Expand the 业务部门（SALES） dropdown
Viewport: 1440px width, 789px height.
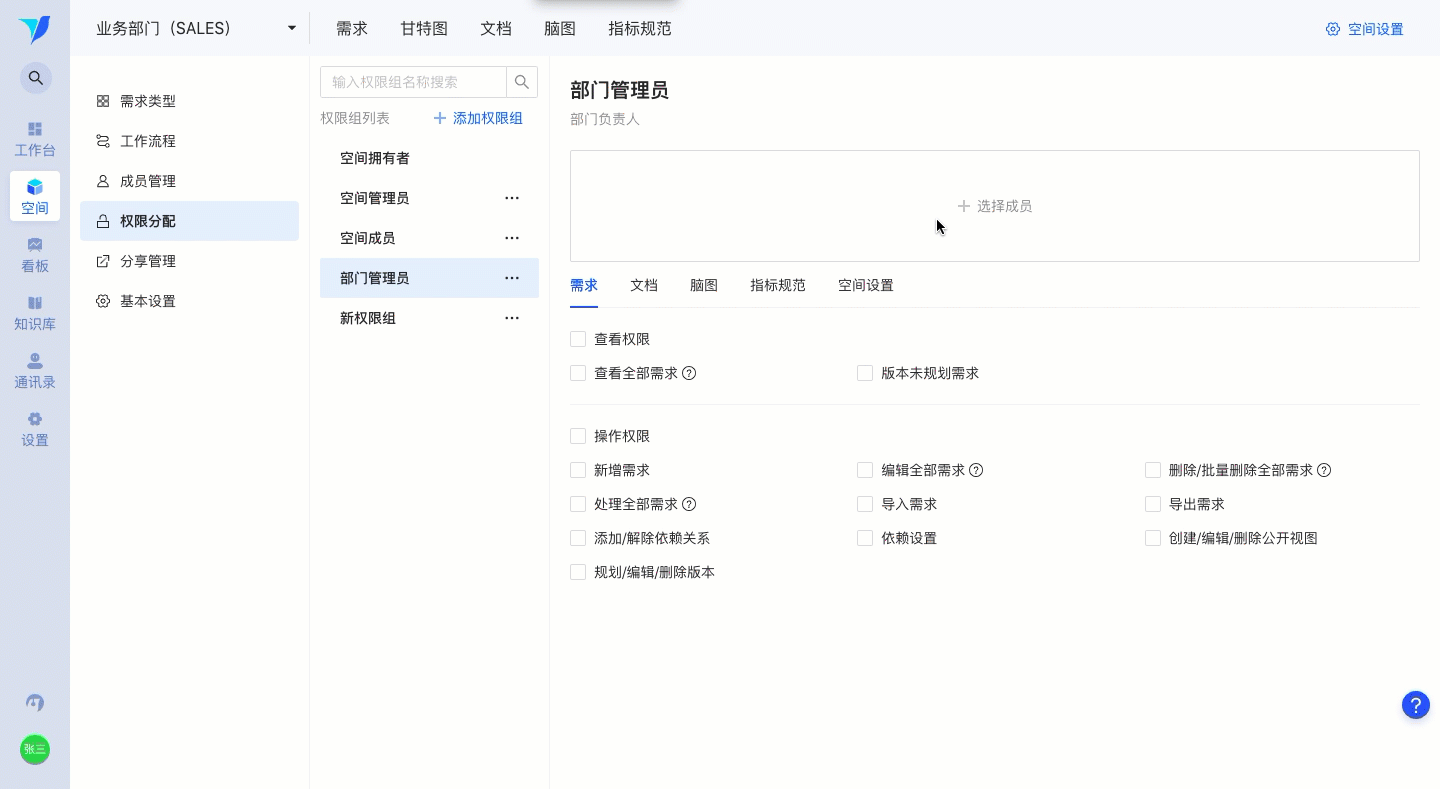pyautogui.click(x=291, y=28)
